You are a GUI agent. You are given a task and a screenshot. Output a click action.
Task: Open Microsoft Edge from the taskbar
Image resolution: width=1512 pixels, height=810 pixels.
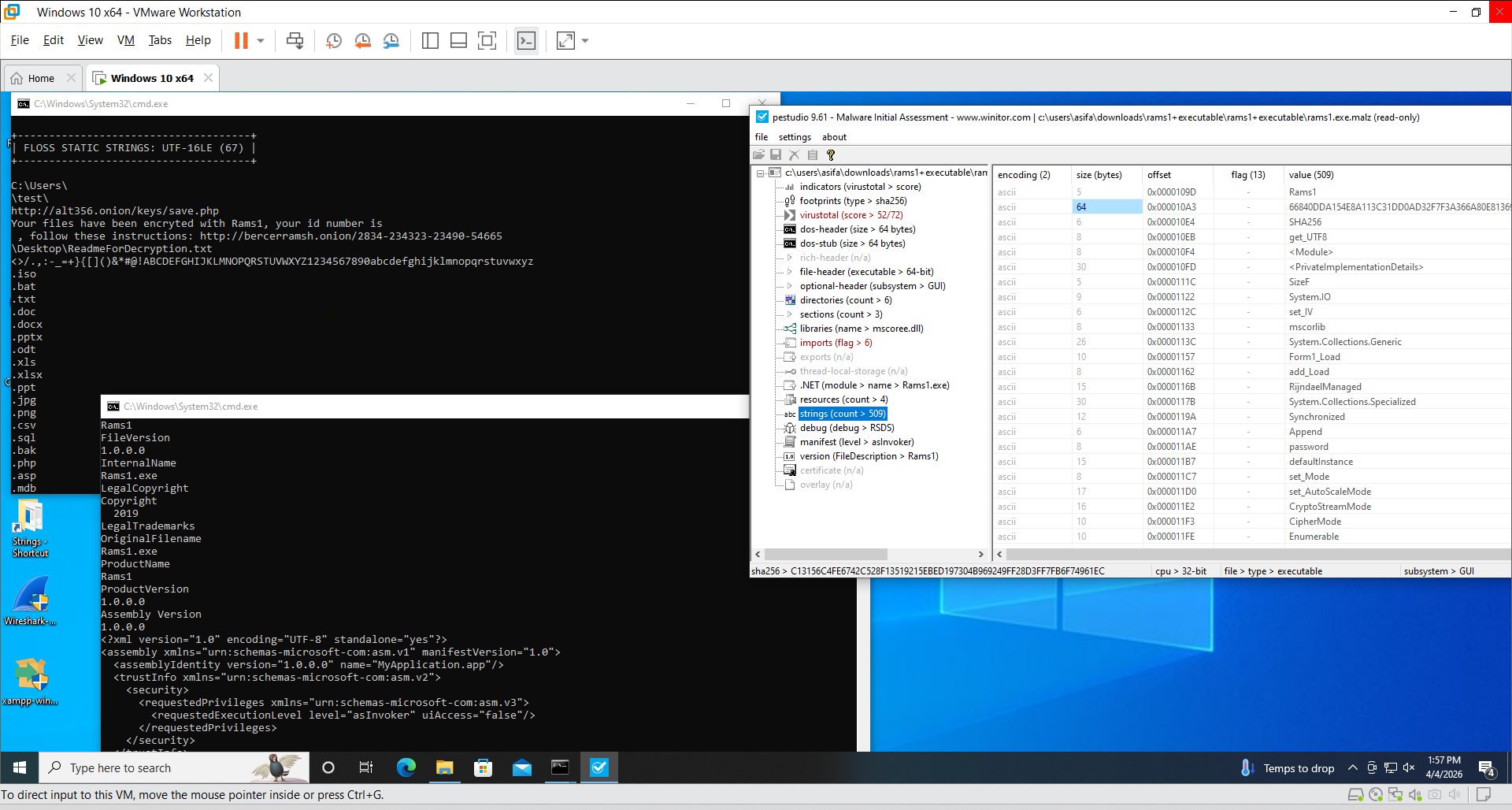pyautogui.click(x=406, y=767)
